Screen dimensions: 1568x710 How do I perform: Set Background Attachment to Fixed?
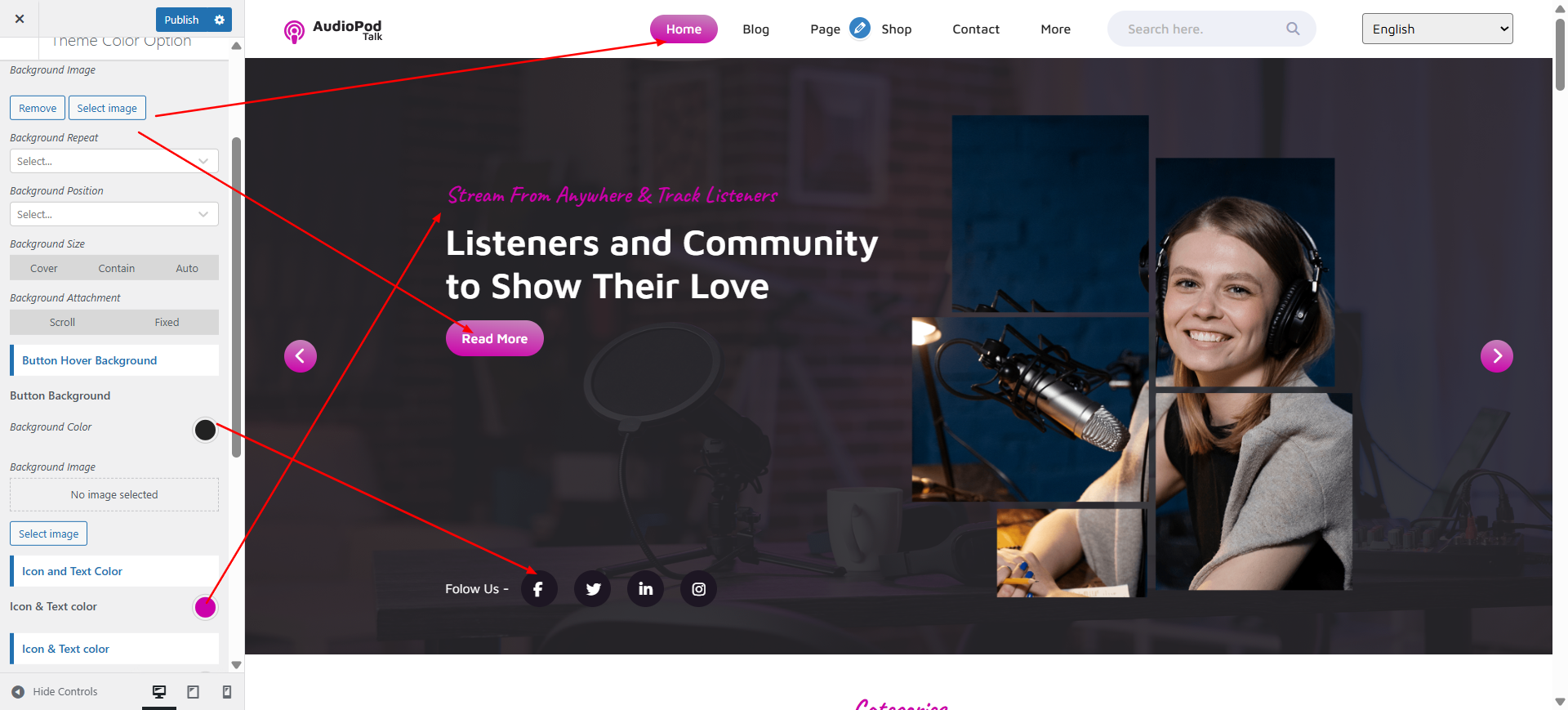coord(167,322)
